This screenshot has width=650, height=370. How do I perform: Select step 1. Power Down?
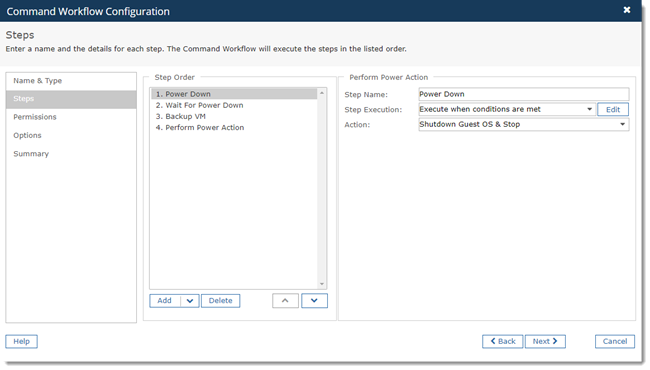[234, 94]
